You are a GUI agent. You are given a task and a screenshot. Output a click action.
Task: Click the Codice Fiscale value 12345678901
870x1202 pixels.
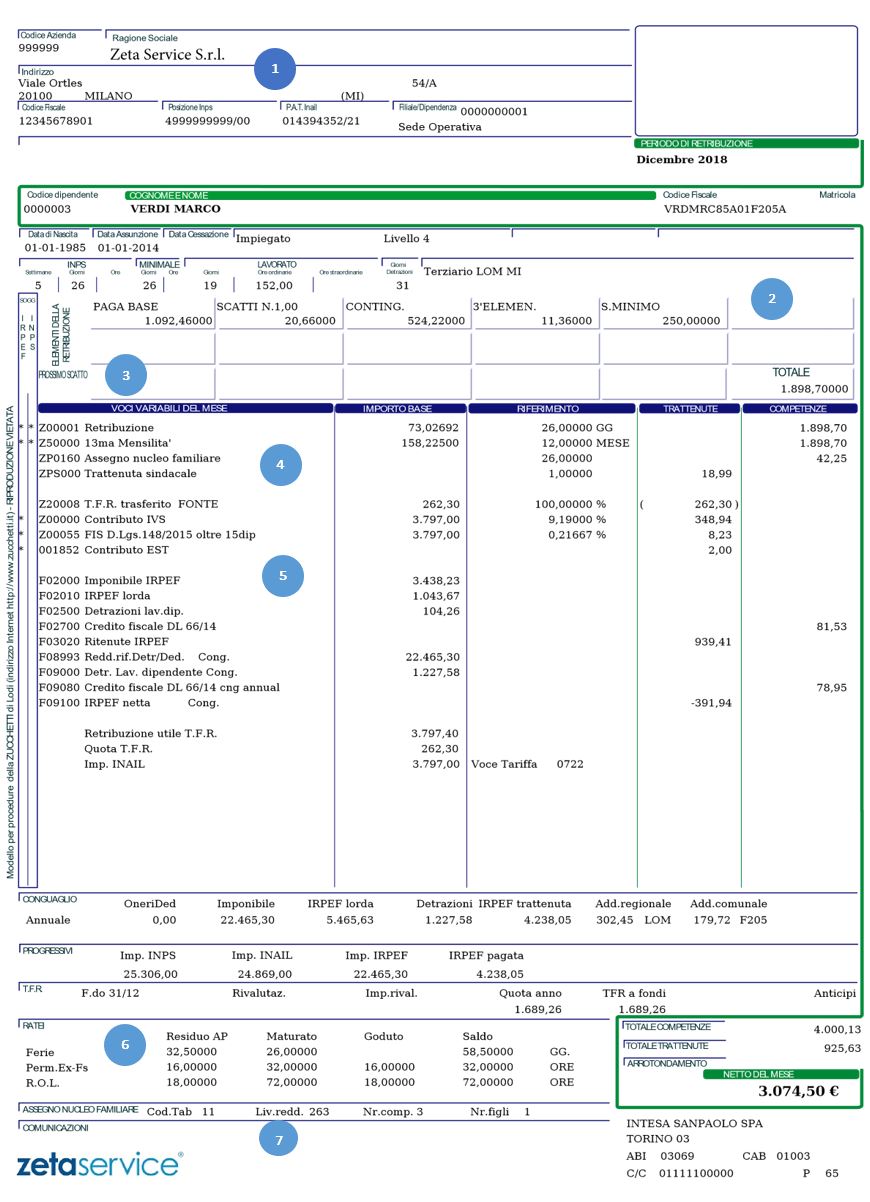[56, 120]
